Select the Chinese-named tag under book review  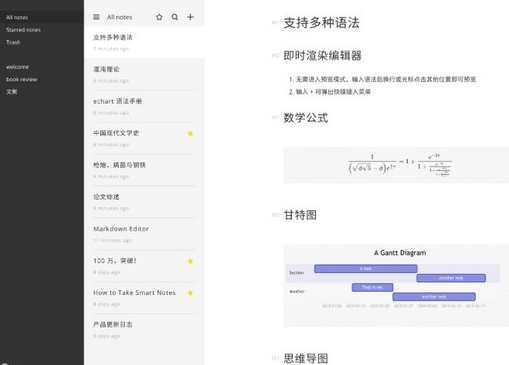point(12,92)
